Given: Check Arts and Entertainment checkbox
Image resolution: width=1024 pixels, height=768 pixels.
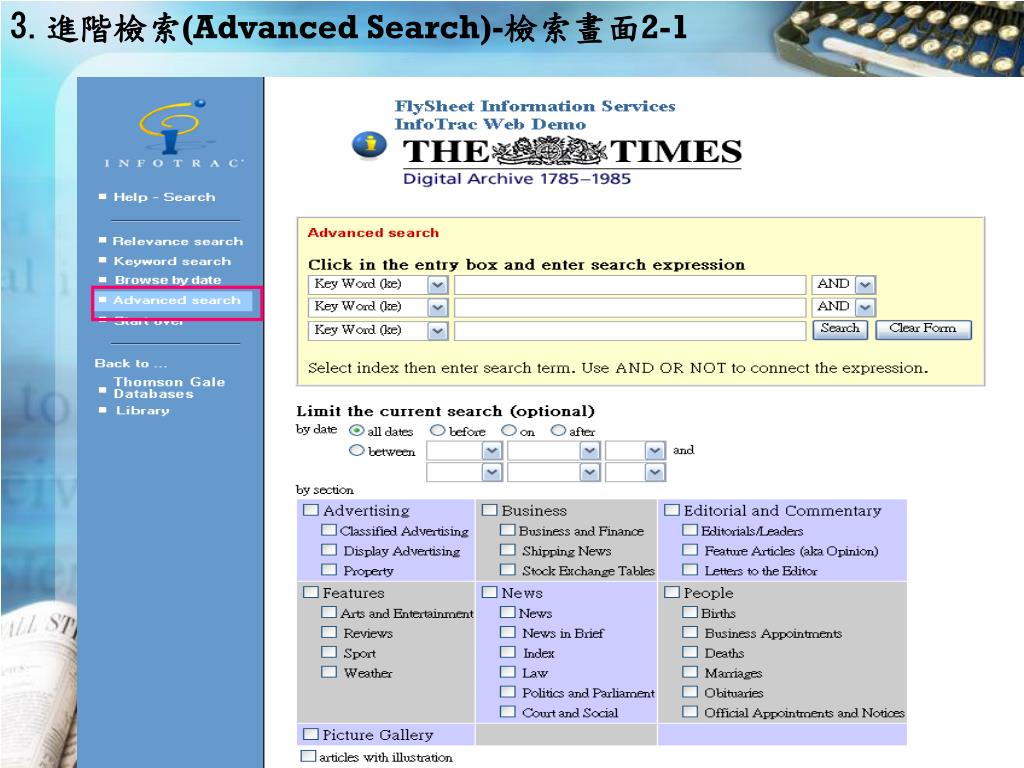Looking at the screenshot, I should (x=329, y=612).
